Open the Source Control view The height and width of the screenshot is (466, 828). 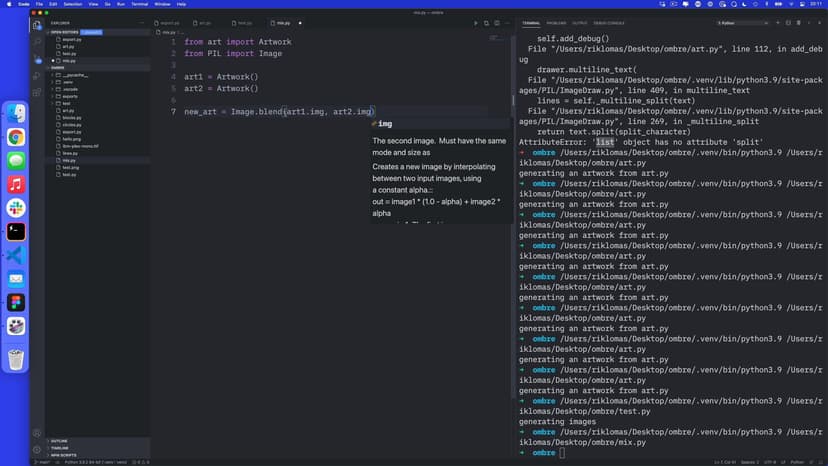point(37,58)
